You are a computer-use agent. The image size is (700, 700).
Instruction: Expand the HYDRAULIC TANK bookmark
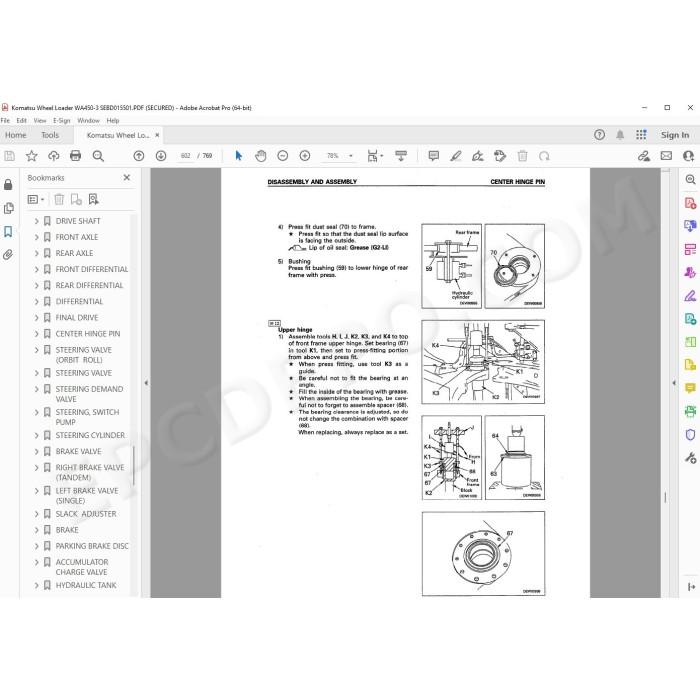pyautogui.click(x=37, y=585)
